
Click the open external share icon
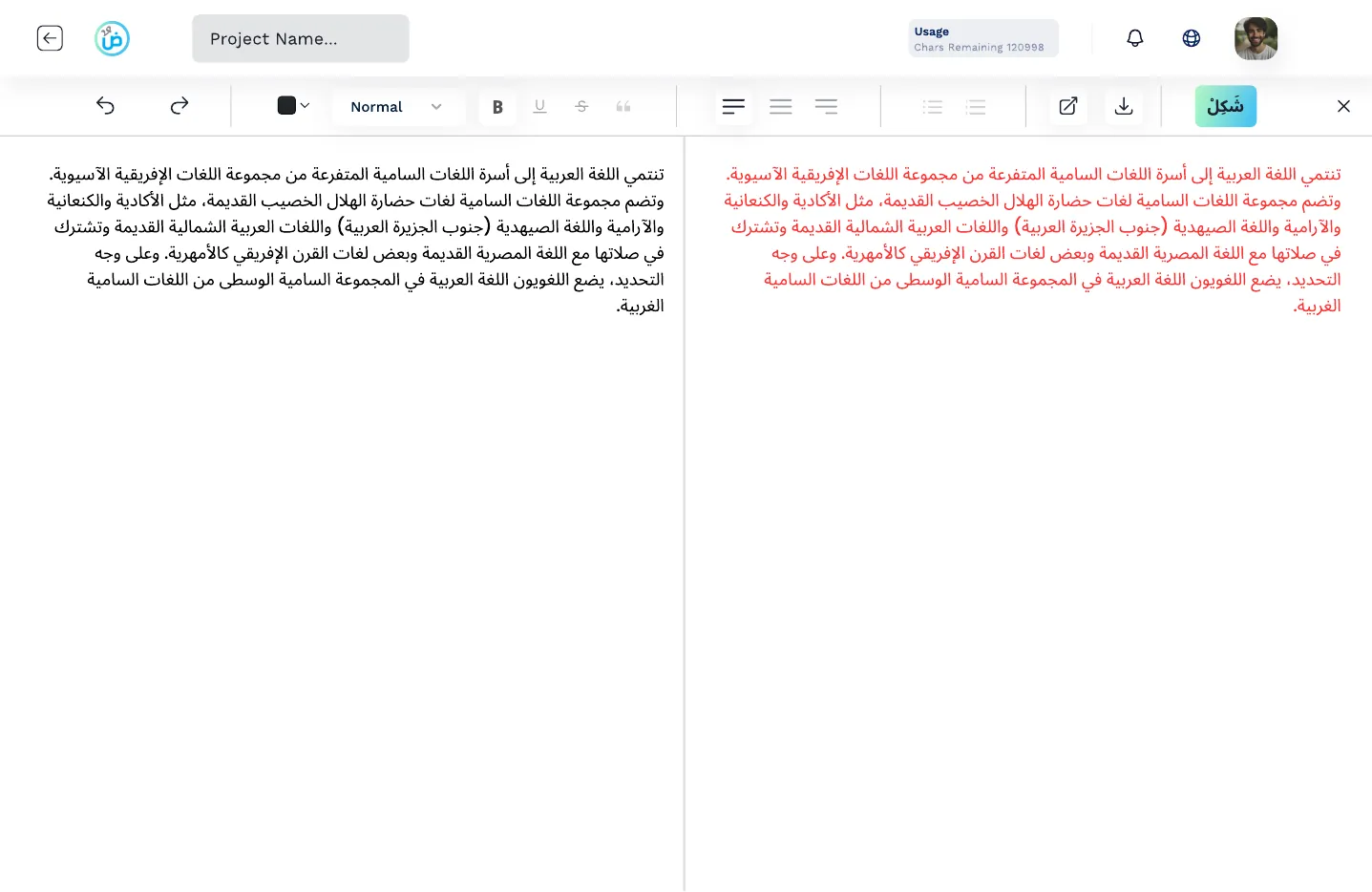(1068, 107)
